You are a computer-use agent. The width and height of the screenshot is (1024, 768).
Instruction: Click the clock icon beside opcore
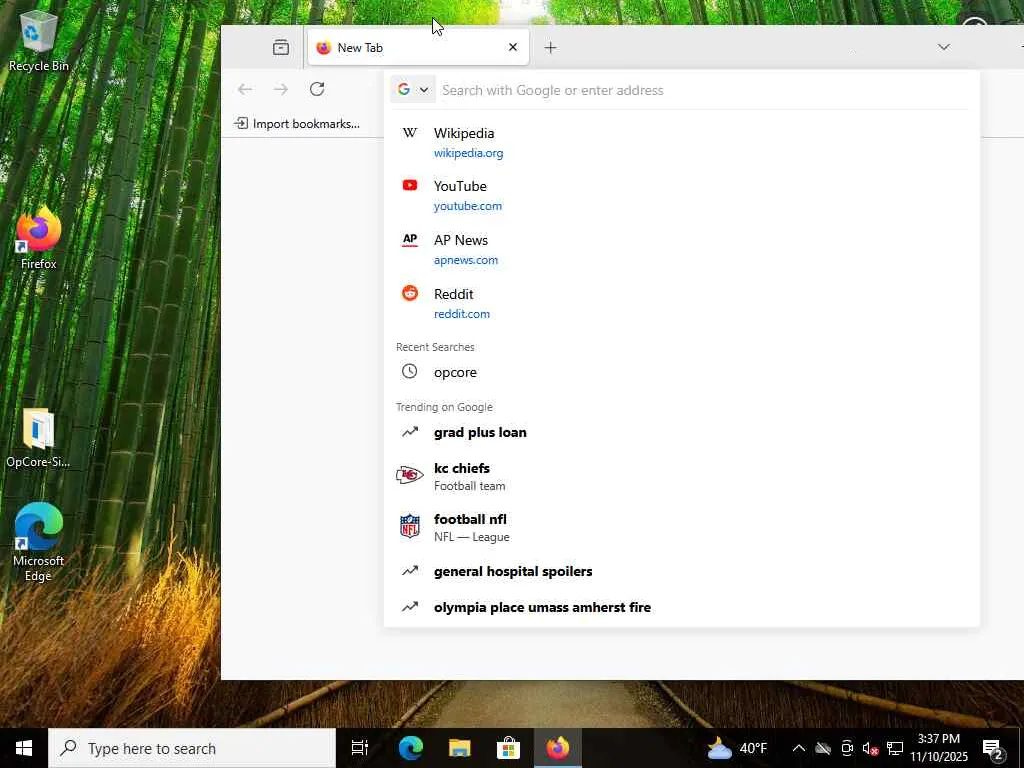409,371
